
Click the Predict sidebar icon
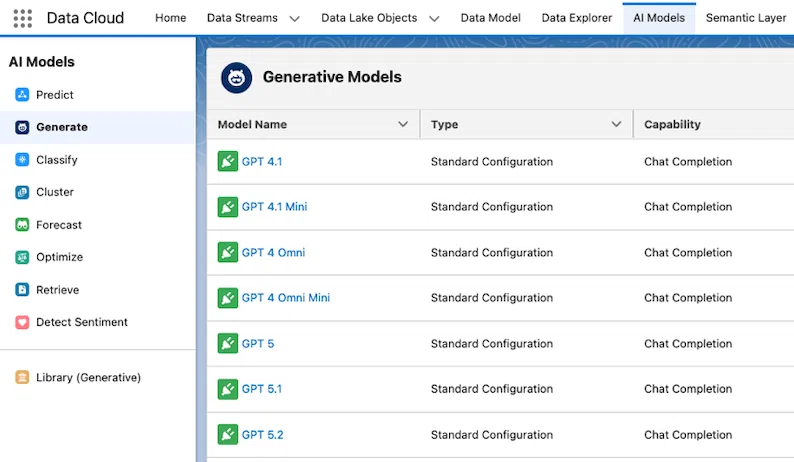click(x=22, y=95)
